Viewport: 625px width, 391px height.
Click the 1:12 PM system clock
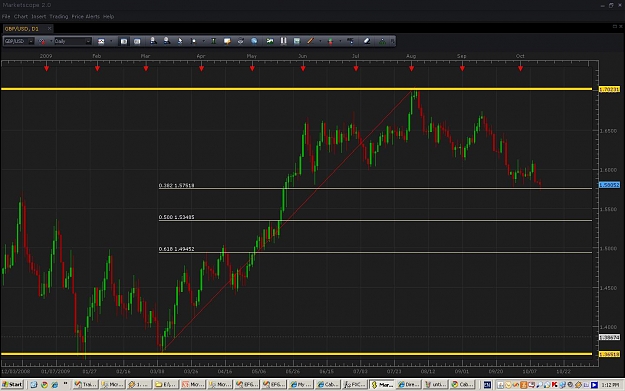(610, 385)
